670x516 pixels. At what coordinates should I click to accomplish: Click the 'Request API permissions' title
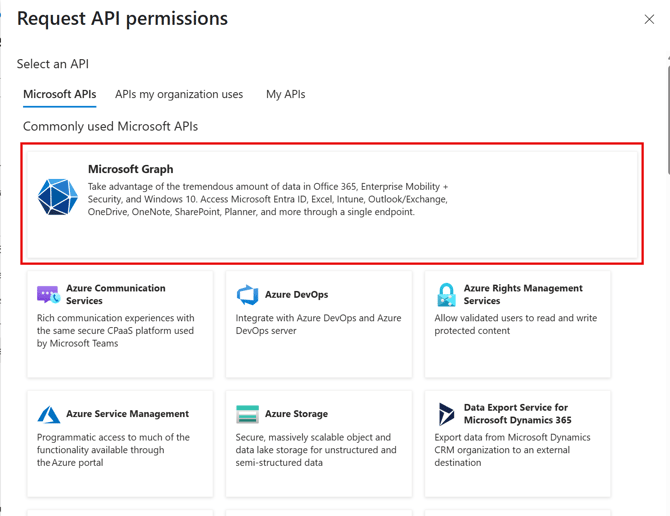(122, 19)
